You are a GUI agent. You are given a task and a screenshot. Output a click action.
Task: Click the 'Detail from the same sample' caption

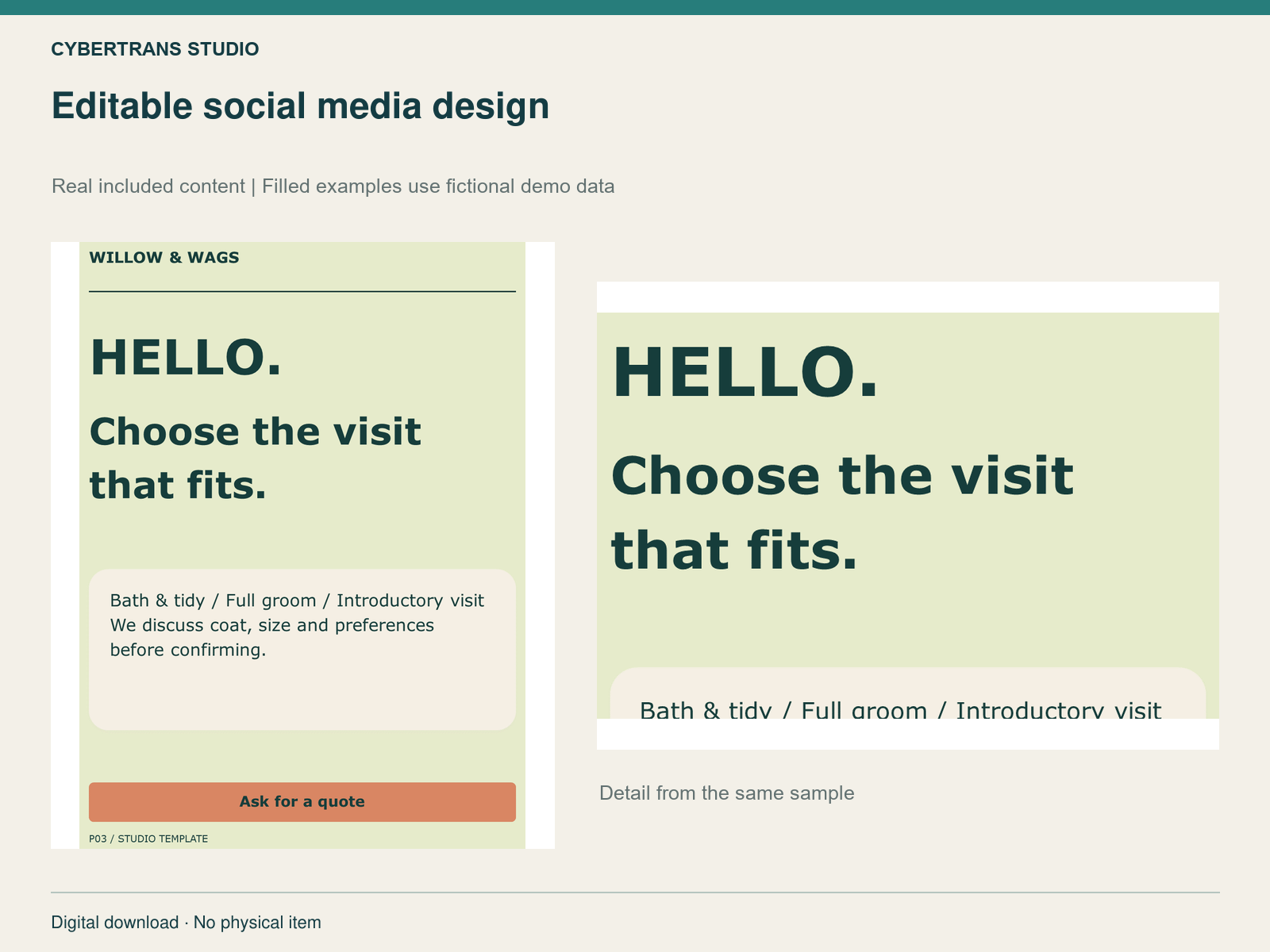coord(726,793)
